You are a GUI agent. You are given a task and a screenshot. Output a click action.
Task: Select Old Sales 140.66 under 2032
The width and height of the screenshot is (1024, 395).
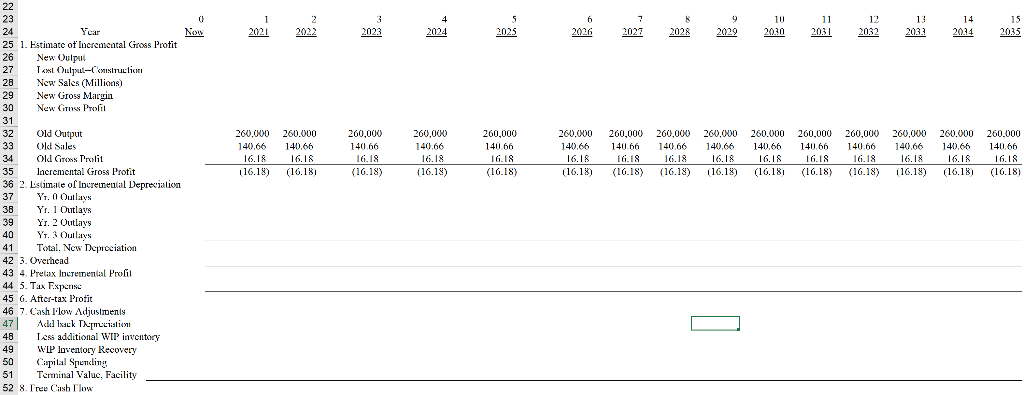pos(865,146)
